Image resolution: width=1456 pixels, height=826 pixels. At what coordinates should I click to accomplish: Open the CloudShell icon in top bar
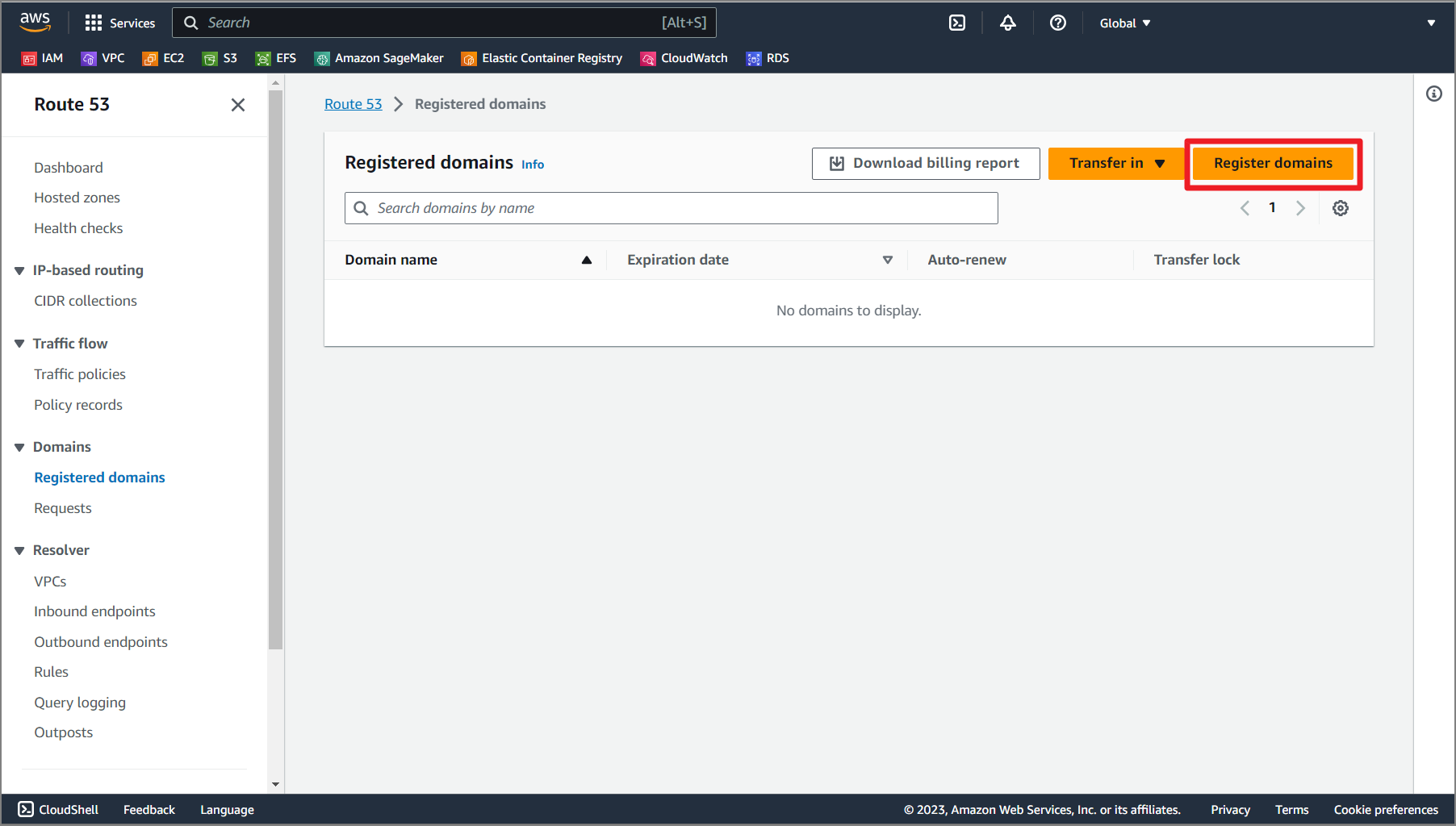point(957,23)
